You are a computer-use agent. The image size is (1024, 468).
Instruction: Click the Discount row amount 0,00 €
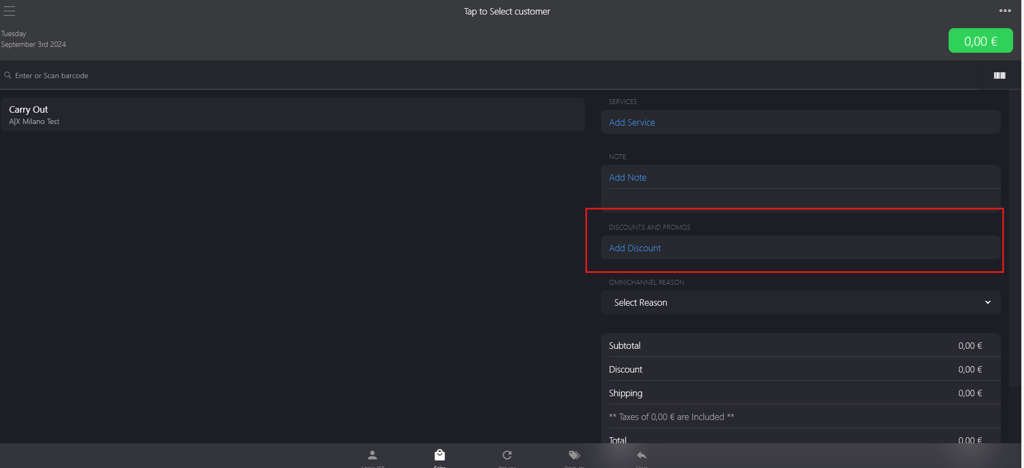970,369
